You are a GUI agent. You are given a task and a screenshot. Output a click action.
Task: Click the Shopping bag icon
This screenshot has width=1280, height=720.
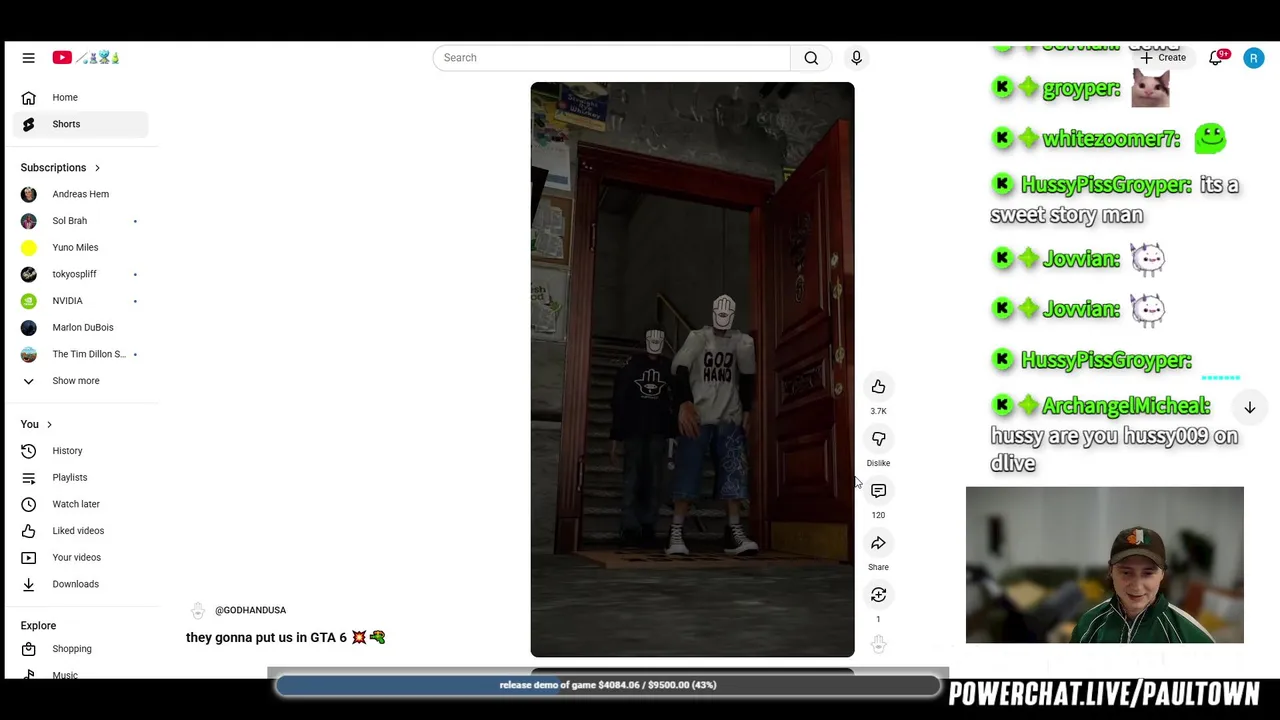28,649
